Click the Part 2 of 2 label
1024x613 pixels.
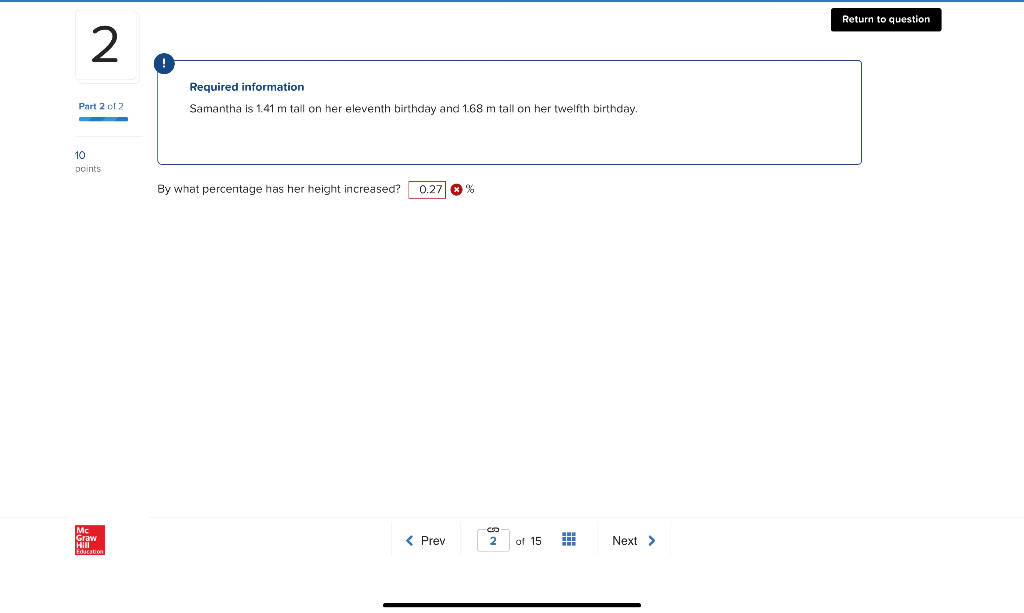click(101, 106)
